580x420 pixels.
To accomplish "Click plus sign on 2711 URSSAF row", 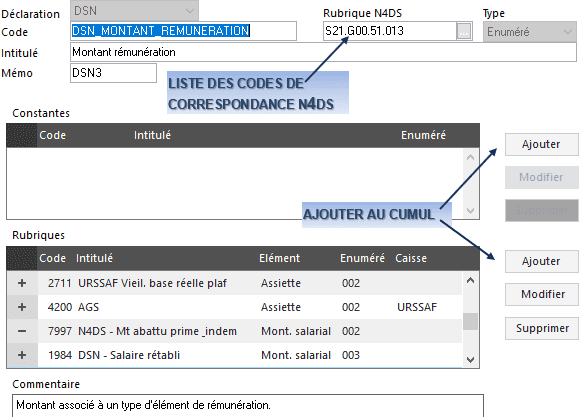I will (x=22, y=283).
